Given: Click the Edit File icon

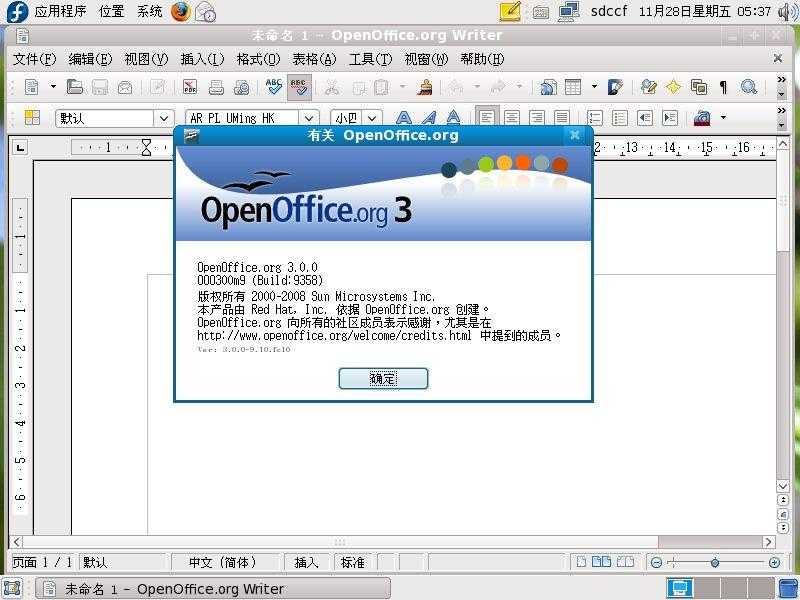Looking at the screenshot, I should coord(158,87).
